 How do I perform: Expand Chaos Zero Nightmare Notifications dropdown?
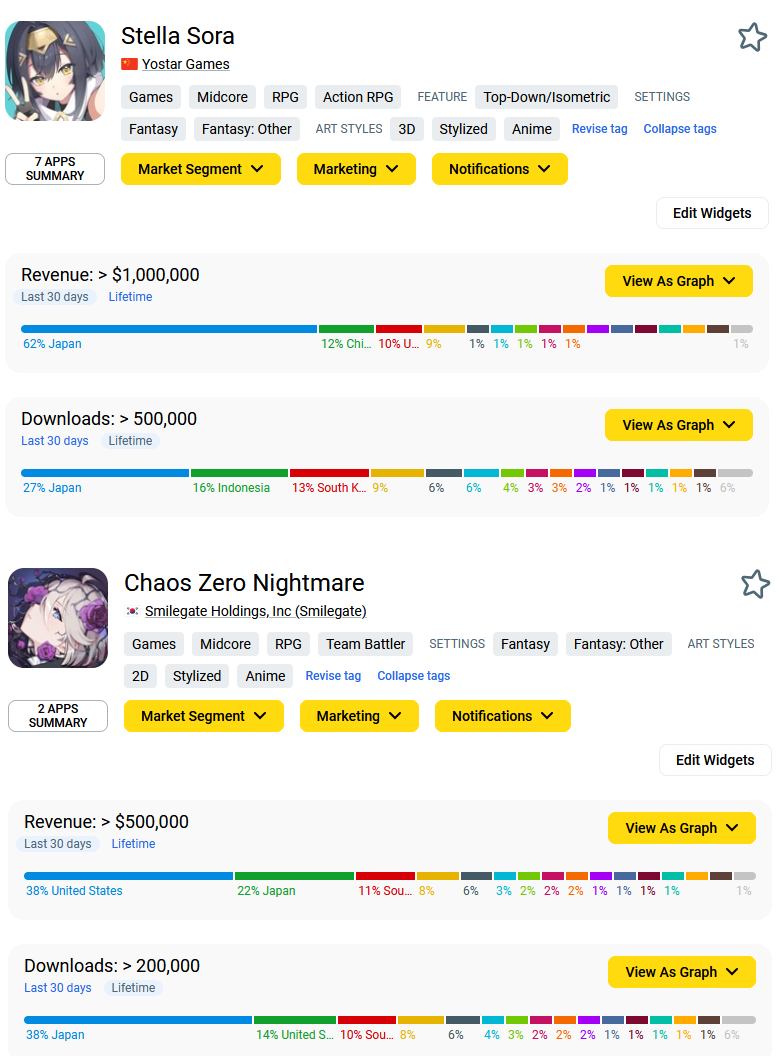click(x=503, y=716)
